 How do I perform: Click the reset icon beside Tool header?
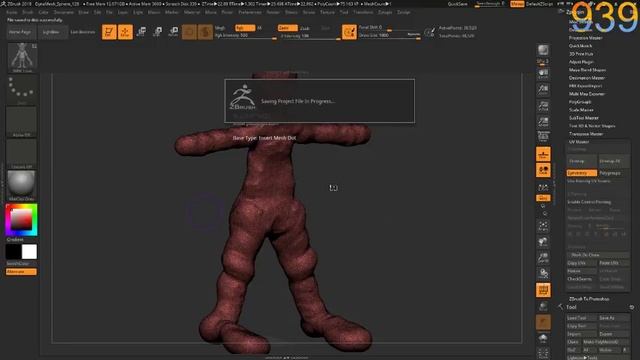(631, 307)
